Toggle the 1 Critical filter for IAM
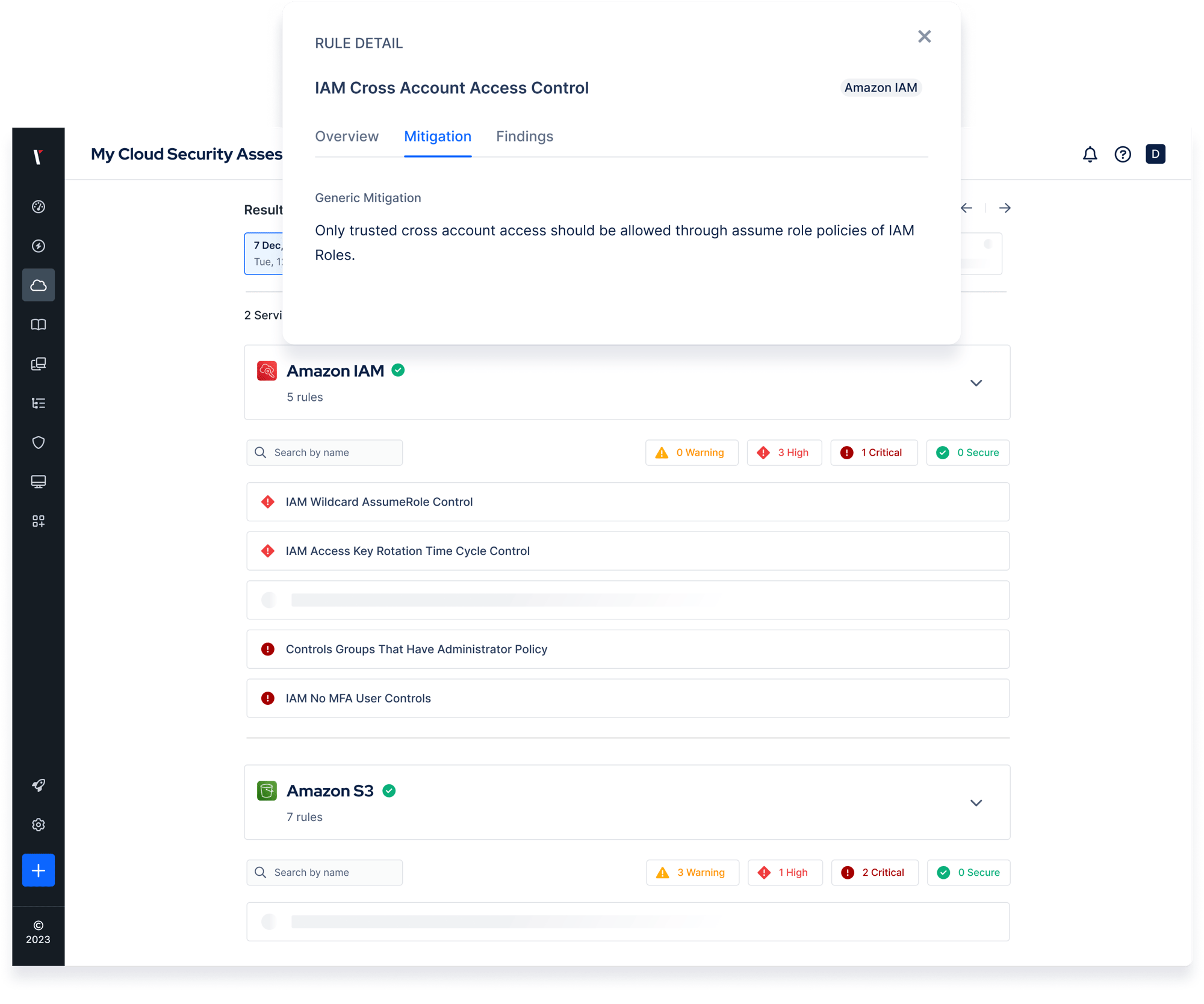The width and height of the screenshot is (1204, 1004). coord(874,453)
